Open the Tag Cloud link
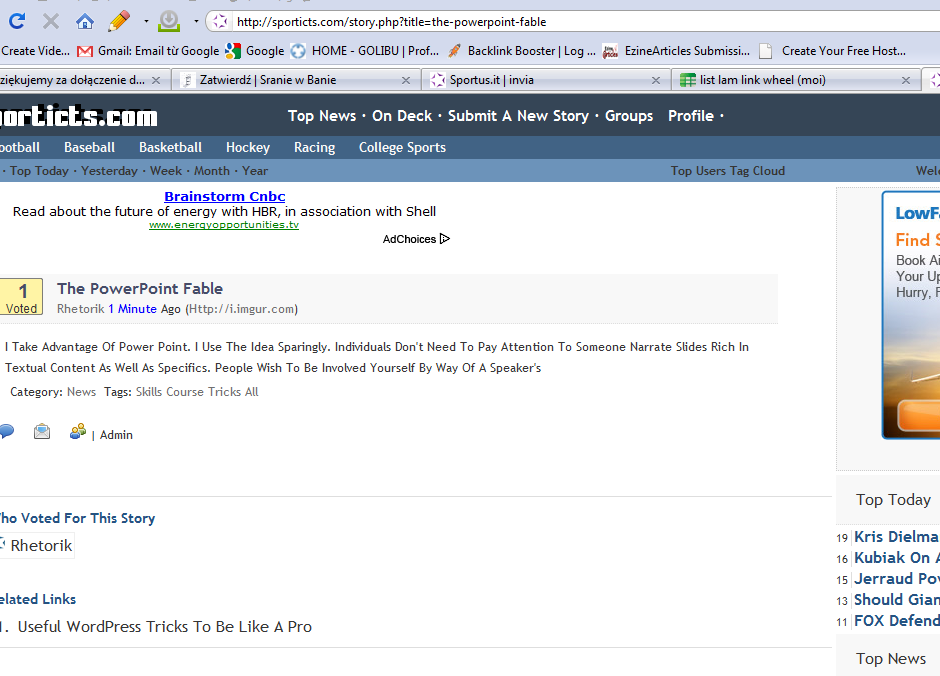Image resolution: width=940 pixels, height=676 pixels. (x=757, y=171)
